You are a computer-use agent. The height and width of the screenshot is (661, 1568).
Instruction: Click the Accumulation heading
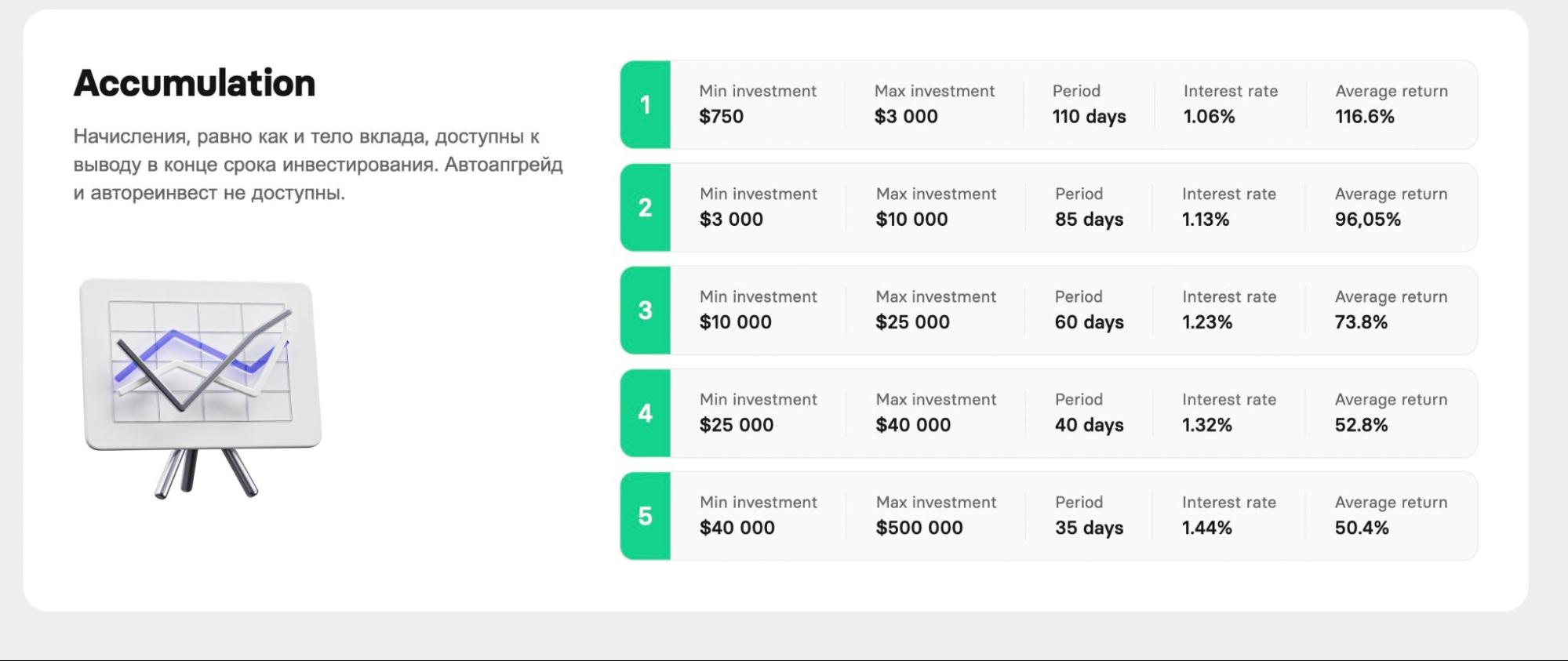(195, 83)
